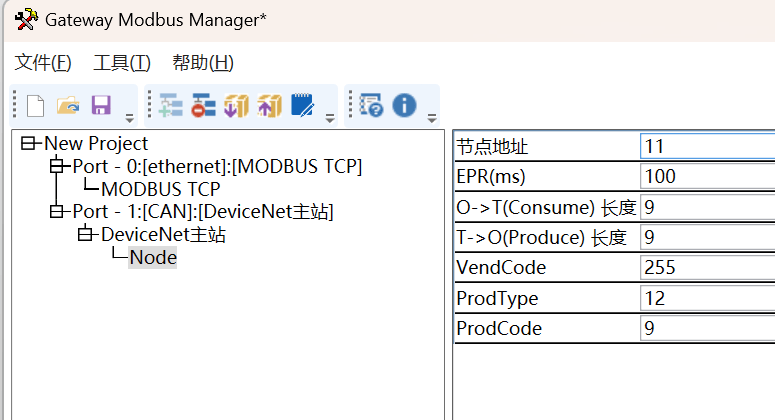Screen dimensions: 775x420
Task: Select the DeviceNet主站 sub-node
Action: pyautogui.click(x=163, y=234)
